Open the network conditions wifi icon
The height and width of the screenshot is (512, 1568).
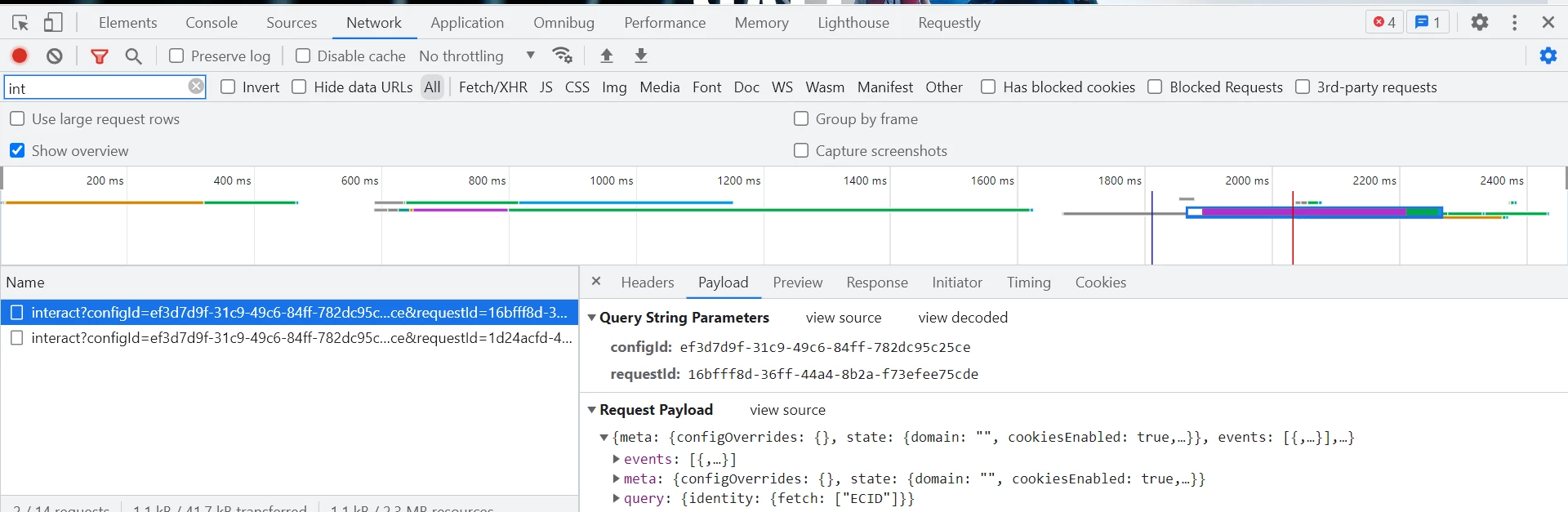coord(563,56)
